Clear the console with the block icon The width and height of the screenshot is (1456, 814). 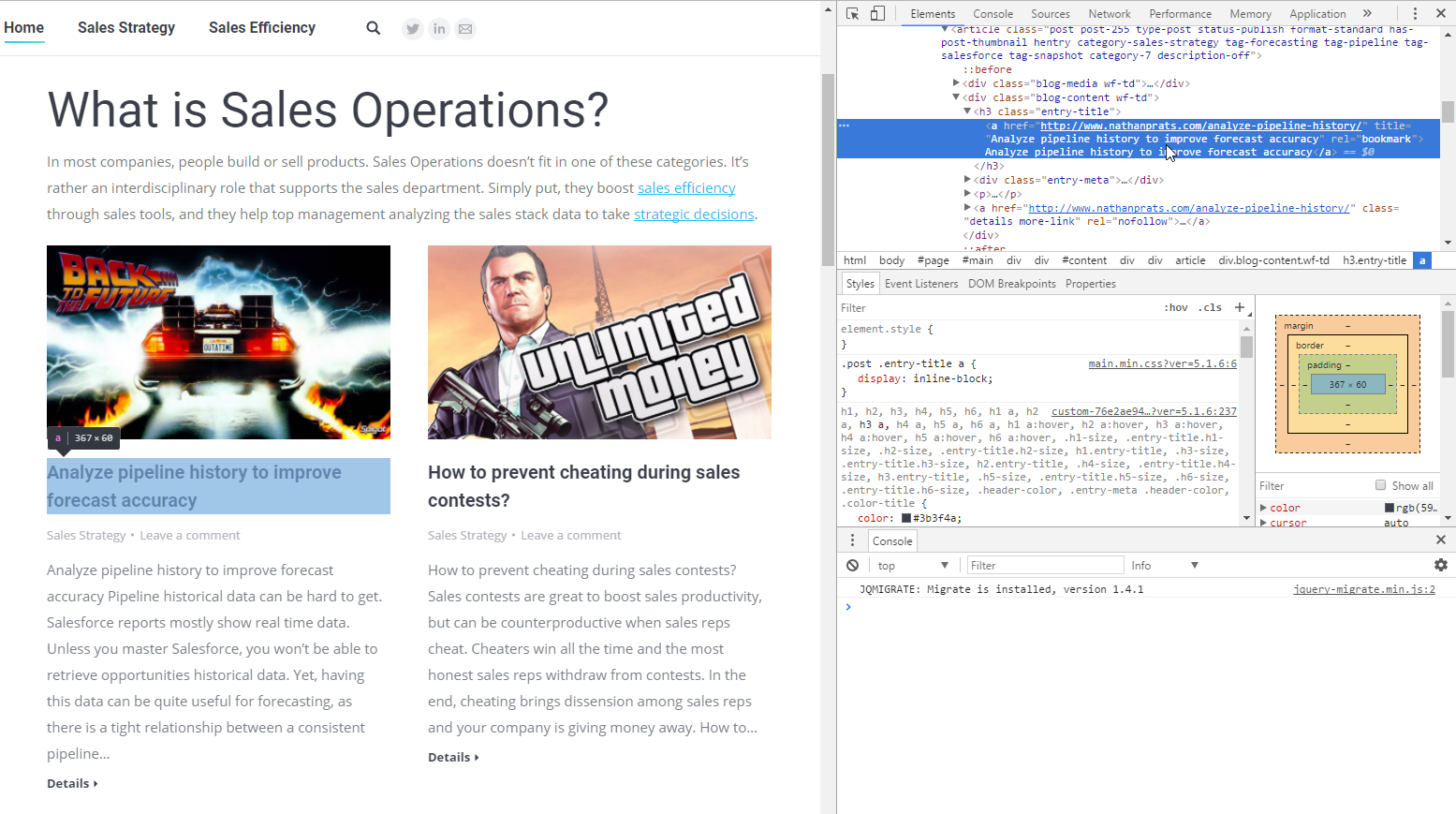click(853, 566)
